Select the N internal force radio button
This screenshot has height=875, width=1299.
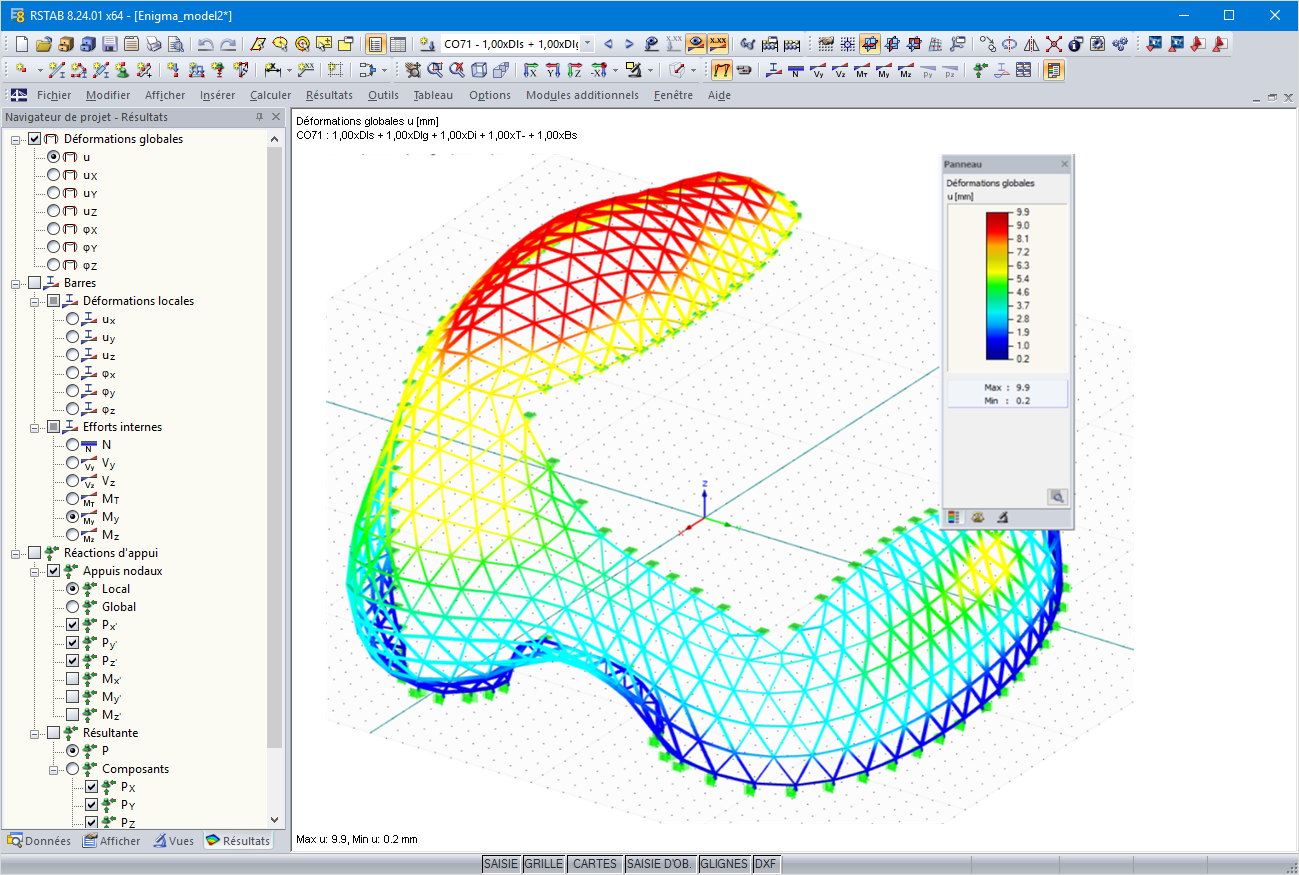[73, 445]
